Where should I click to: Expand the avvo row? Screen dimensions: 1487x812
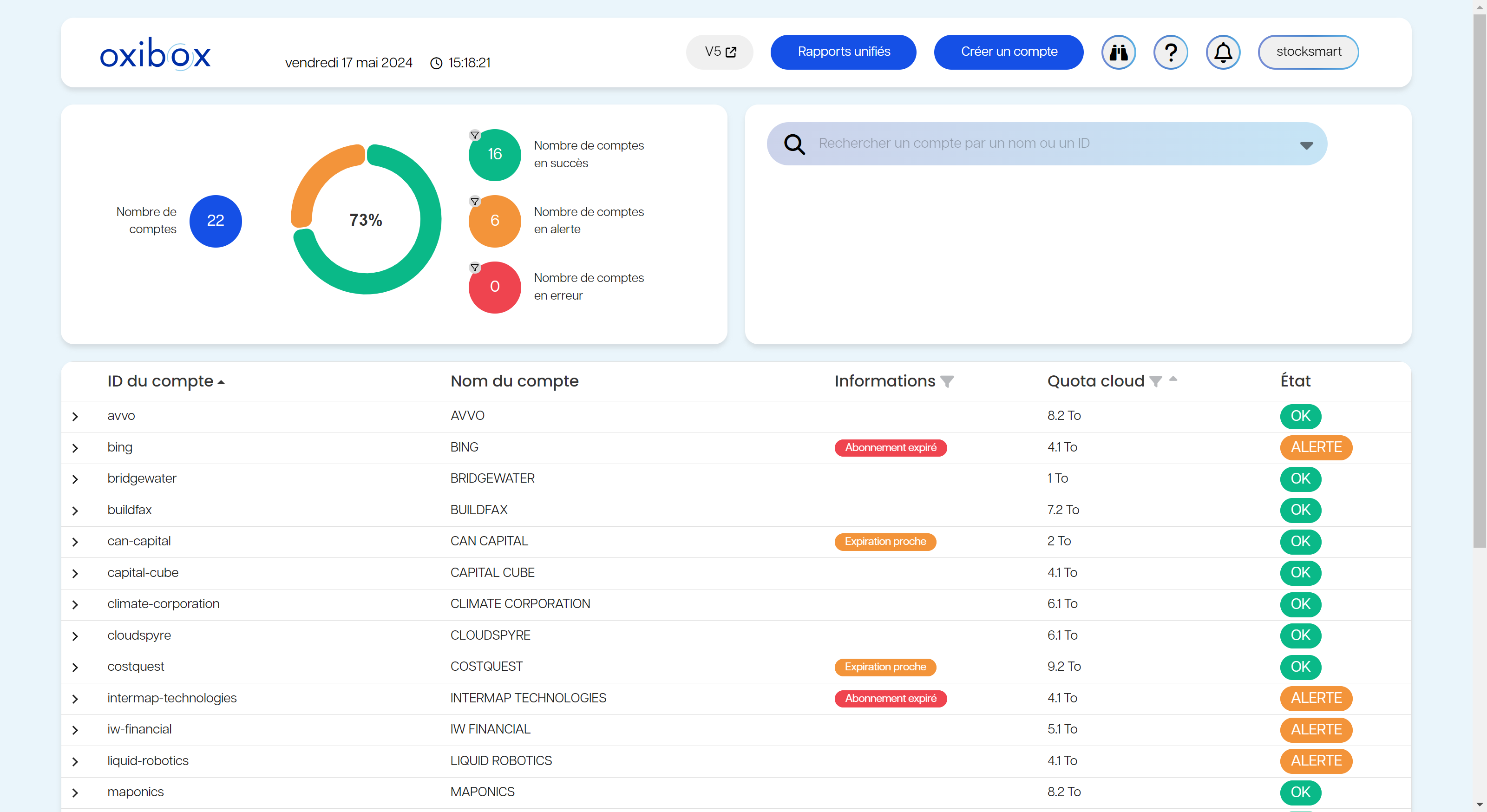click(75, 417)
